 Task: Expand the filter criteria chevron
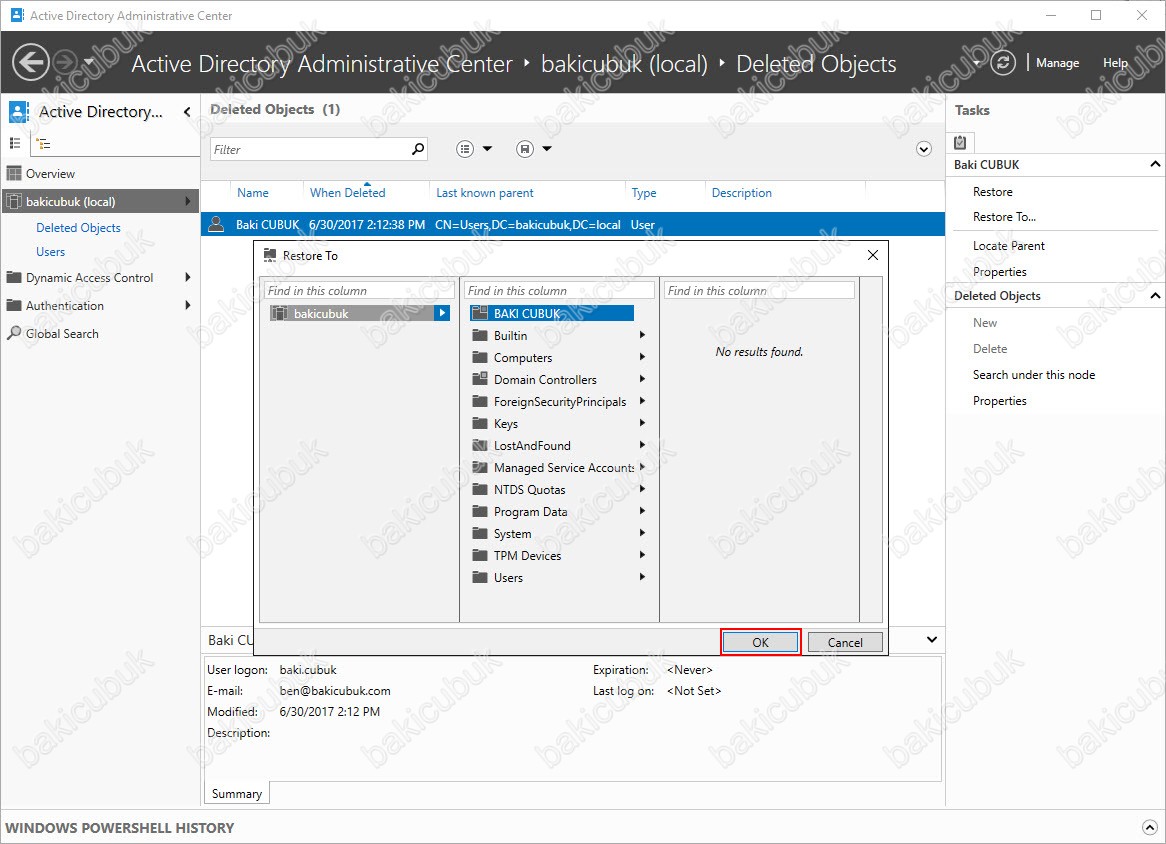[x=924, y=149]
